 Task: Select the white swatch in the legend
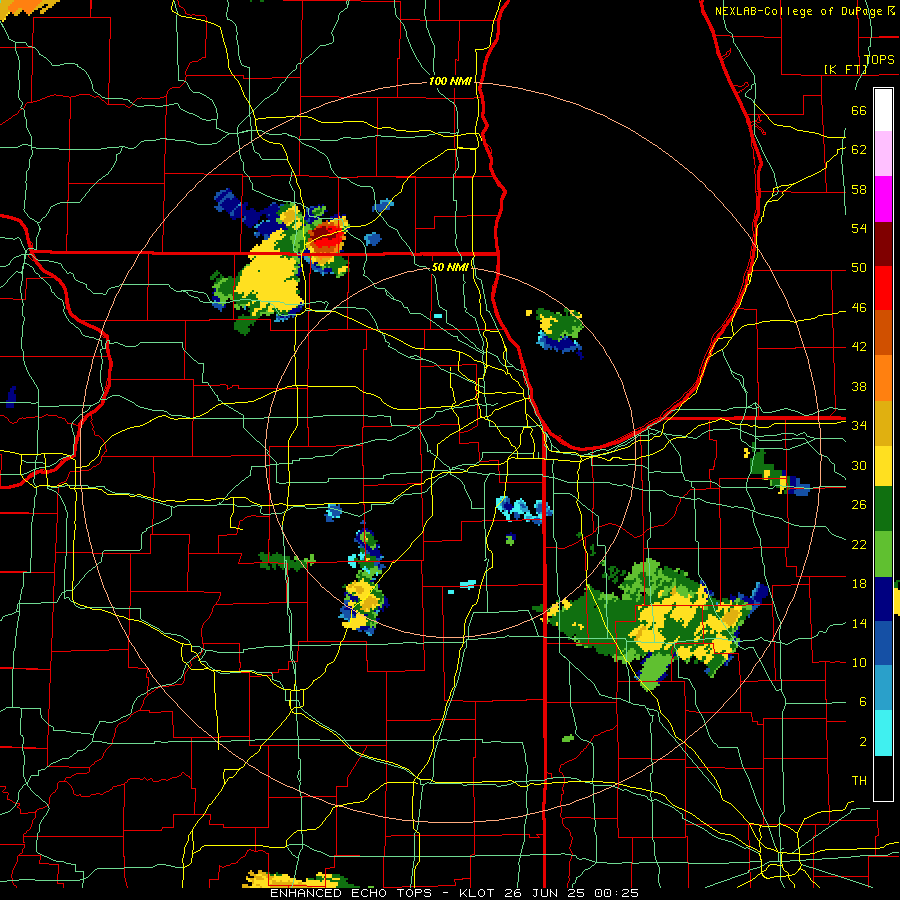pos(883,110)
